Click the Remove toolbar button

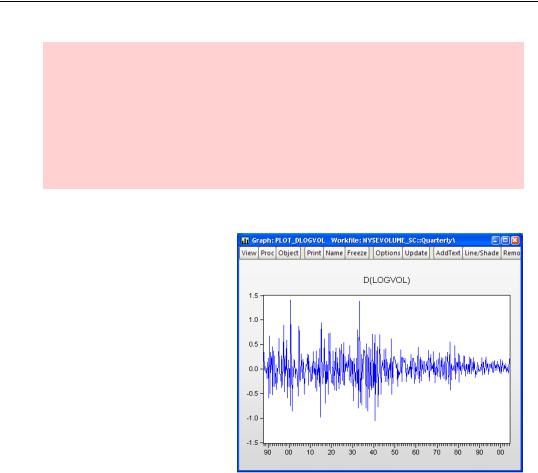511,253
